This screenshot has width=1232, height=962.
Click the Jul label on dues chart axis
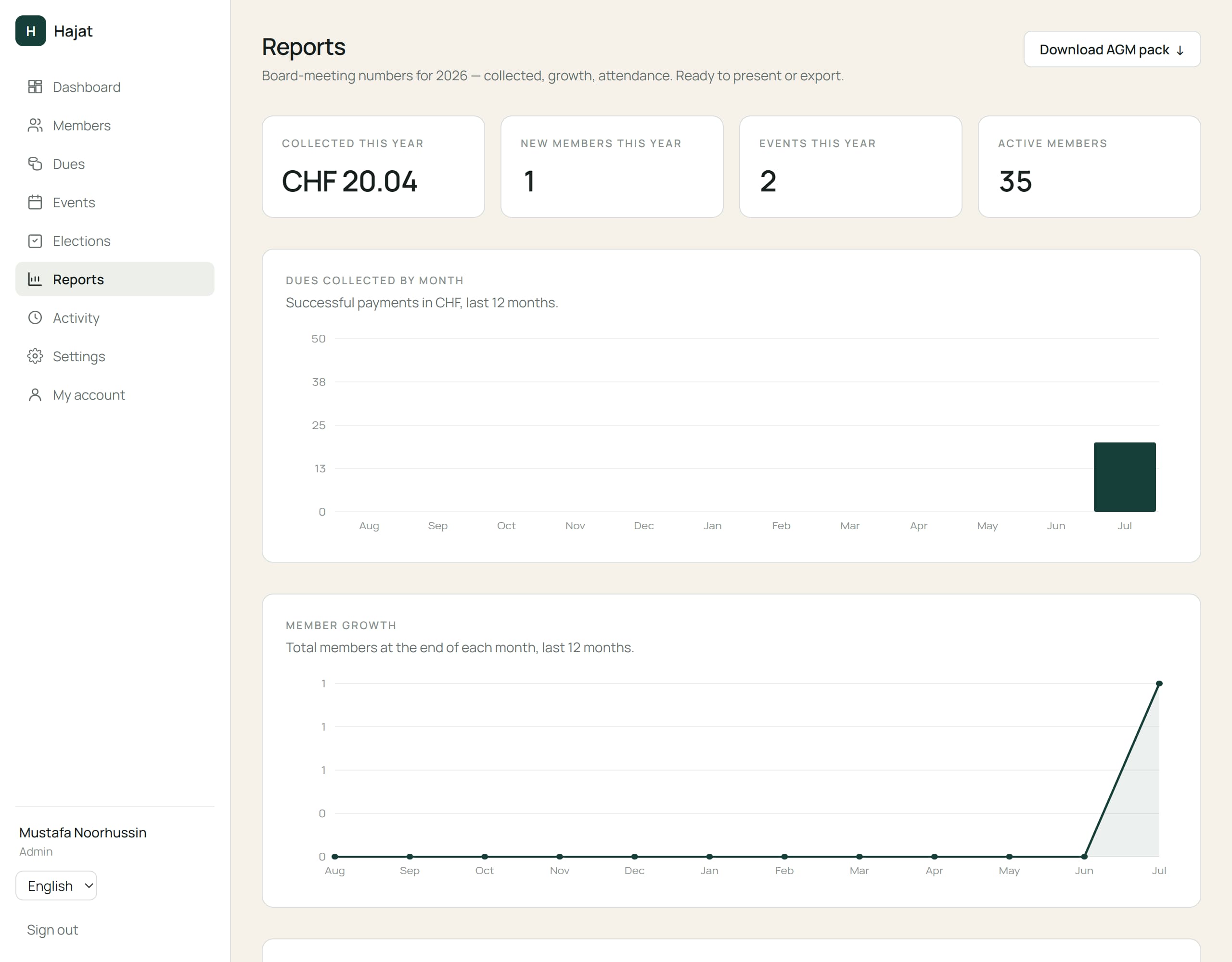pos(1124,526)
